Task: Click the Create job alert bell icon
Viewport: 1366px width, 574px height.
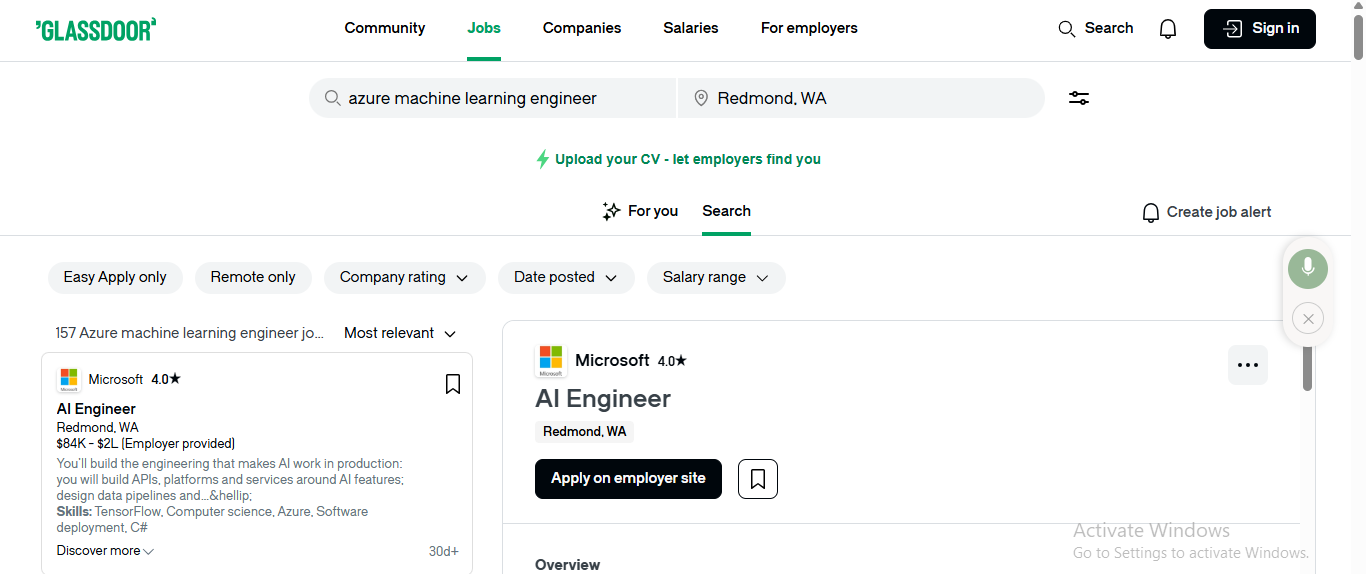Action: (1151, 212)
